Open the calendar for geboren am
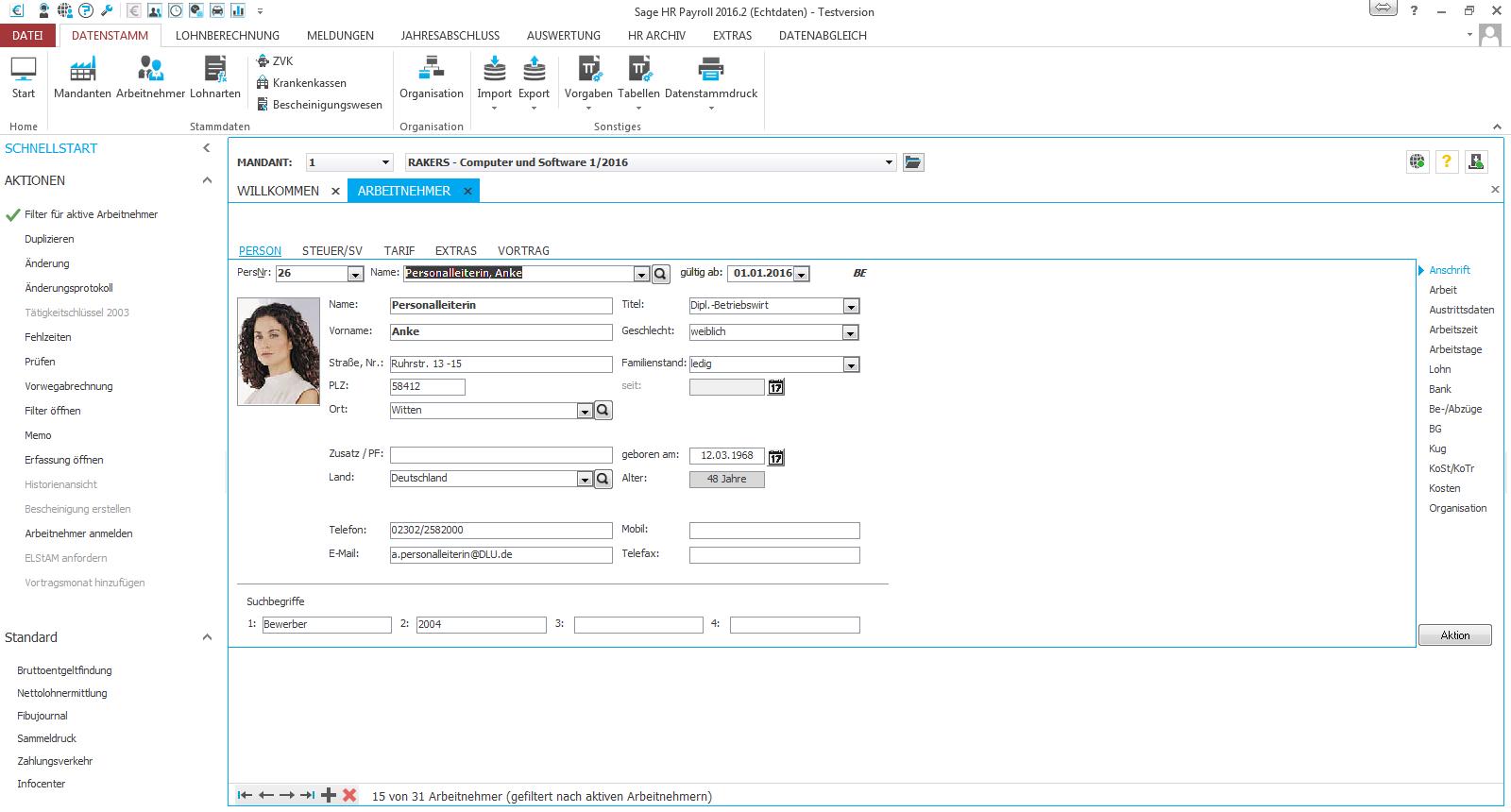The height and width of the screenshot is (812, 1511). coord(775,457)
